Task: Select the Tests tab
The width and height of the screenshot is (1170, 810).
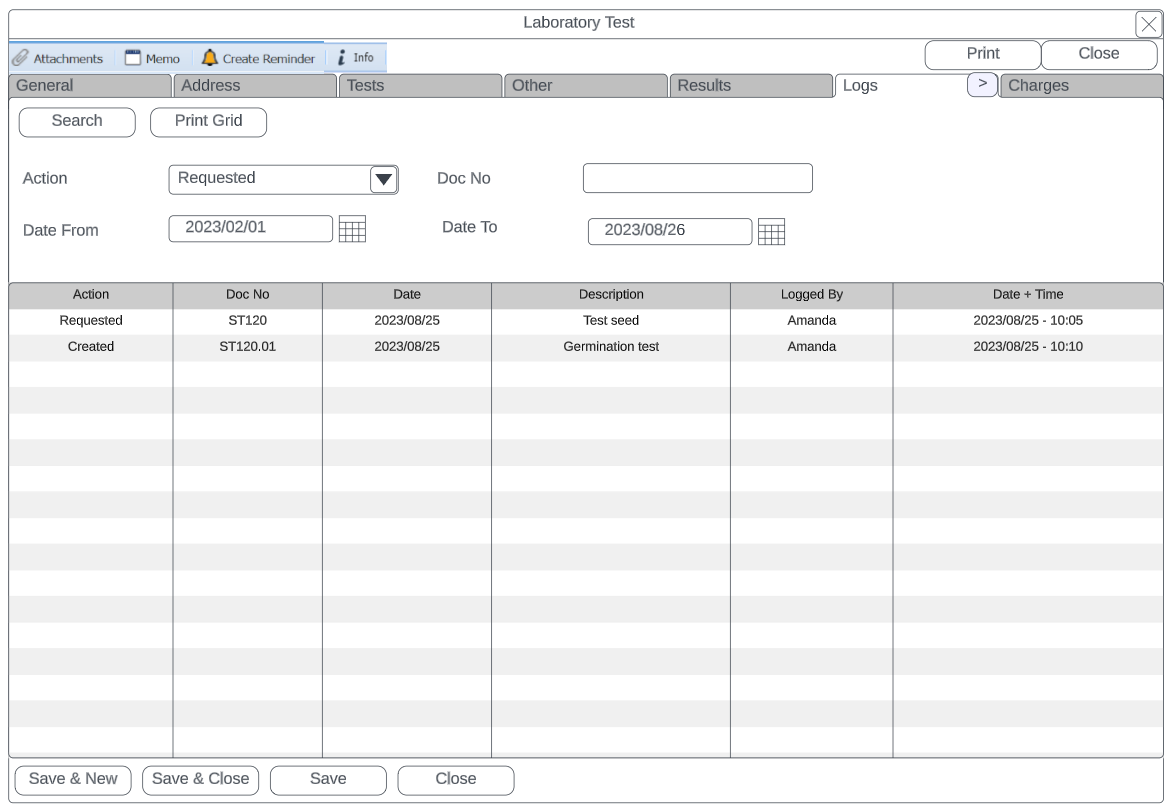Action: click(420, 86)
